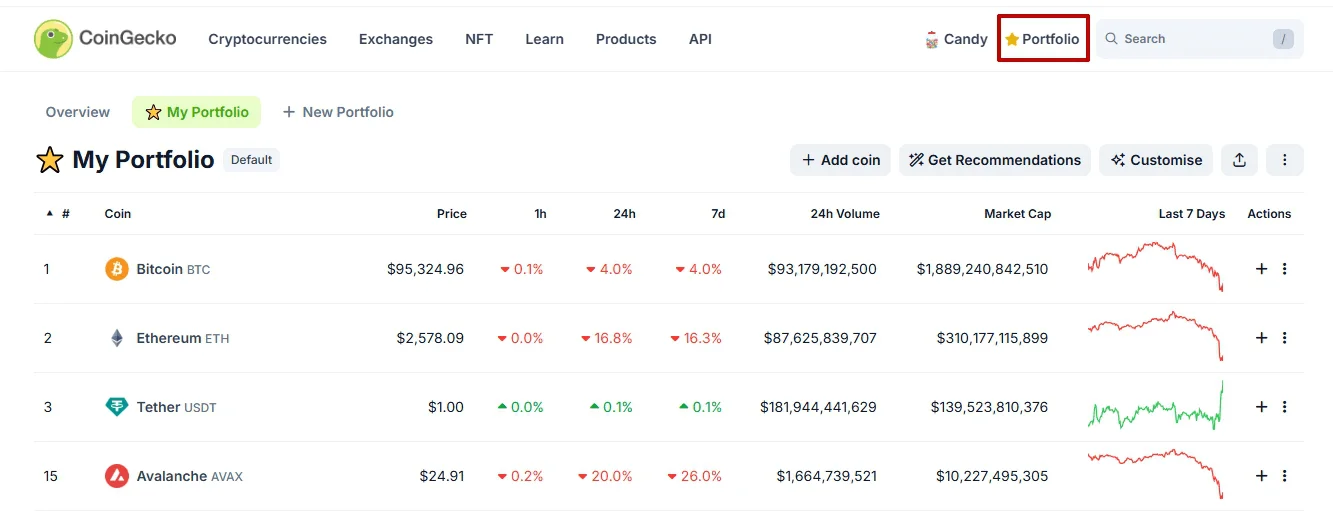The width and height of the screenshot is (1333, 511).
Task: Sort by 24h Volume column header
Action: coord(845,214)
